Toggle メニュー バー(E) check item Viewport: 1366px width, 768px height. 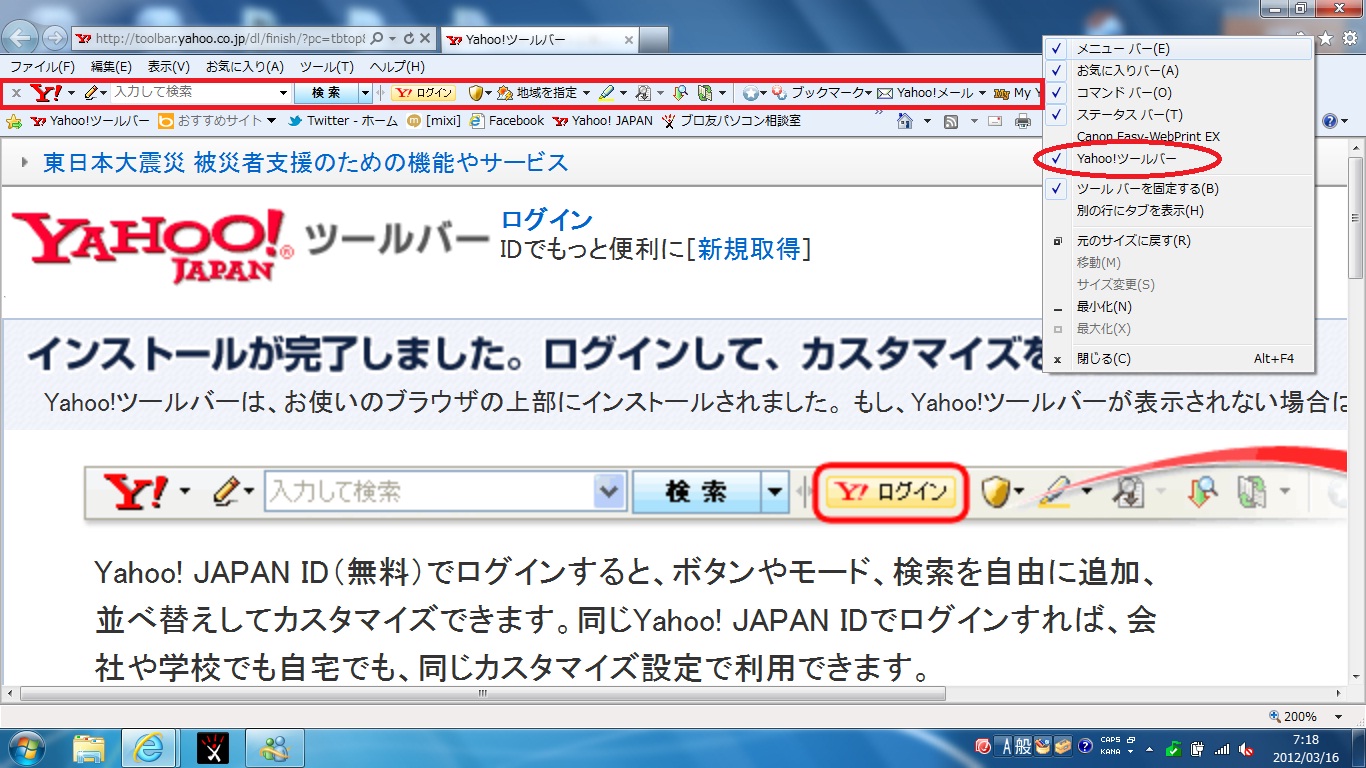pyautogui.click(x=1178, y=48)
